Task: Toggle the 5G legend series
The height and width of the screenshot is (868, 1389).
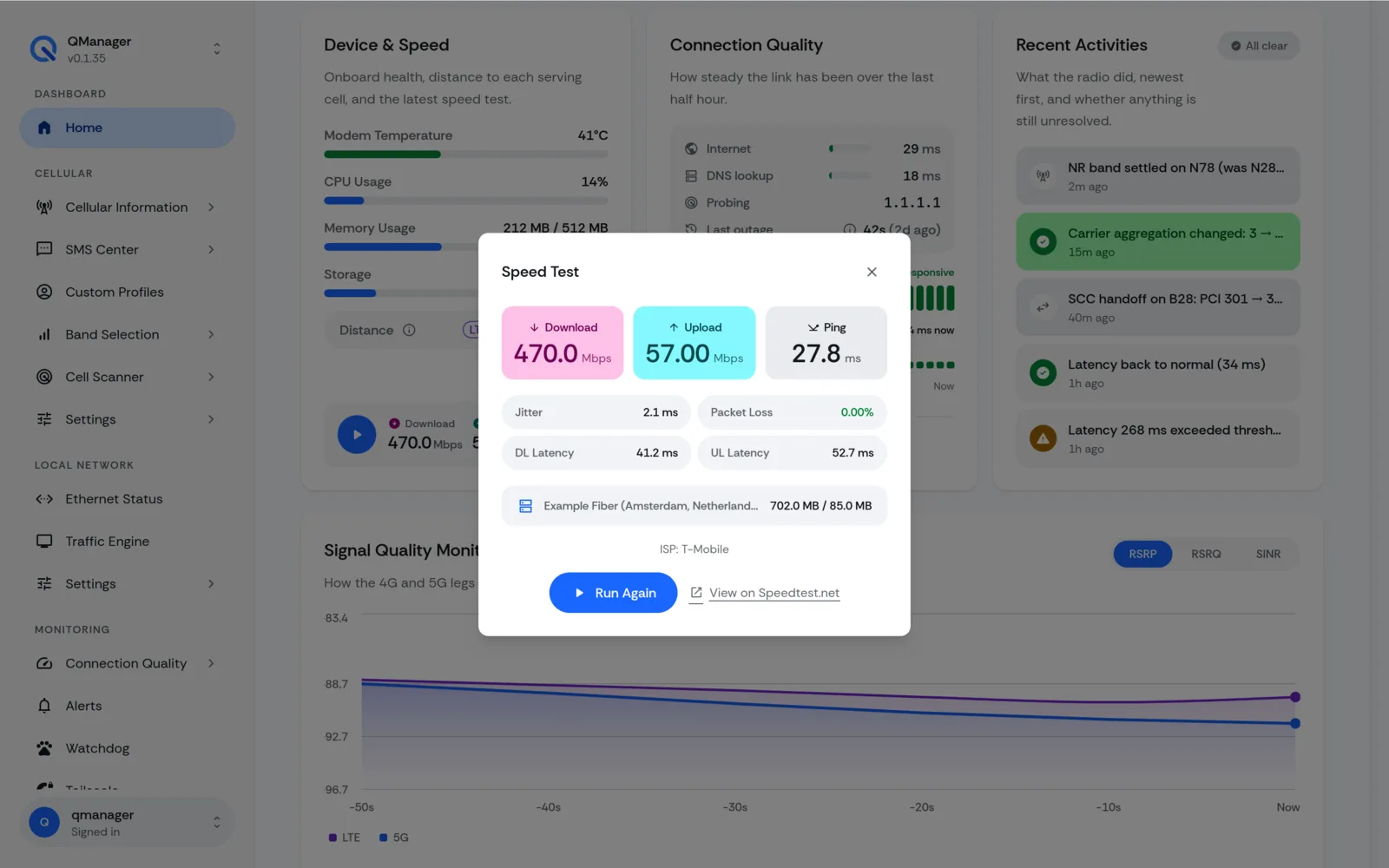Action: 394,838
